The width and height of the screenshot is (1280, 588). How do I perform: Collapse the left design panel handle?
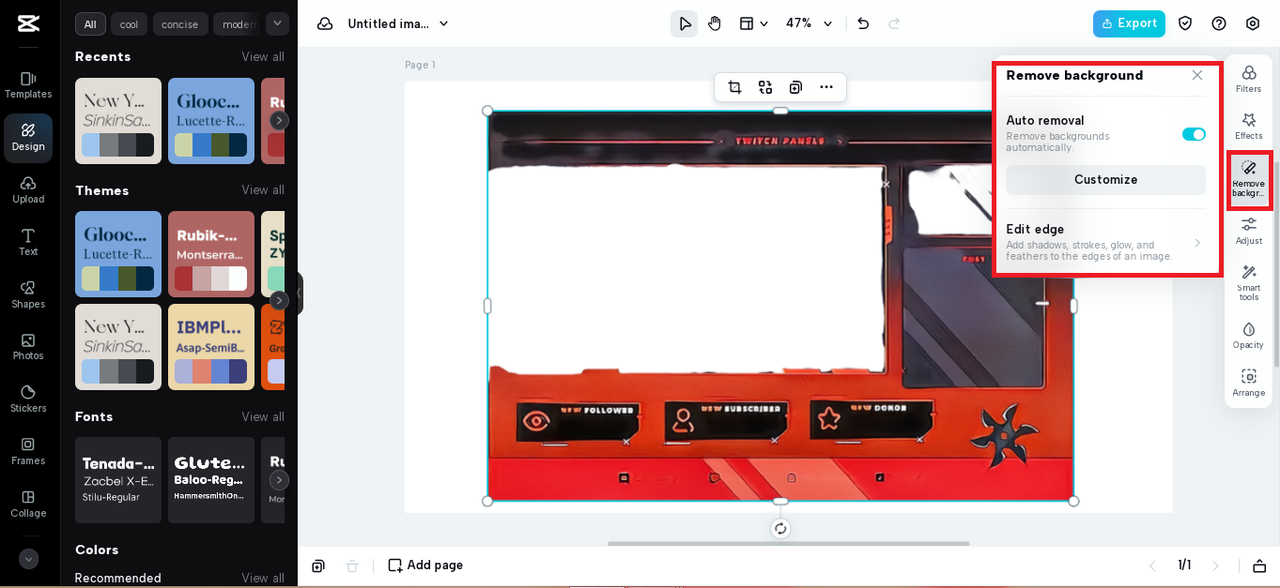[x=298, y=294]
